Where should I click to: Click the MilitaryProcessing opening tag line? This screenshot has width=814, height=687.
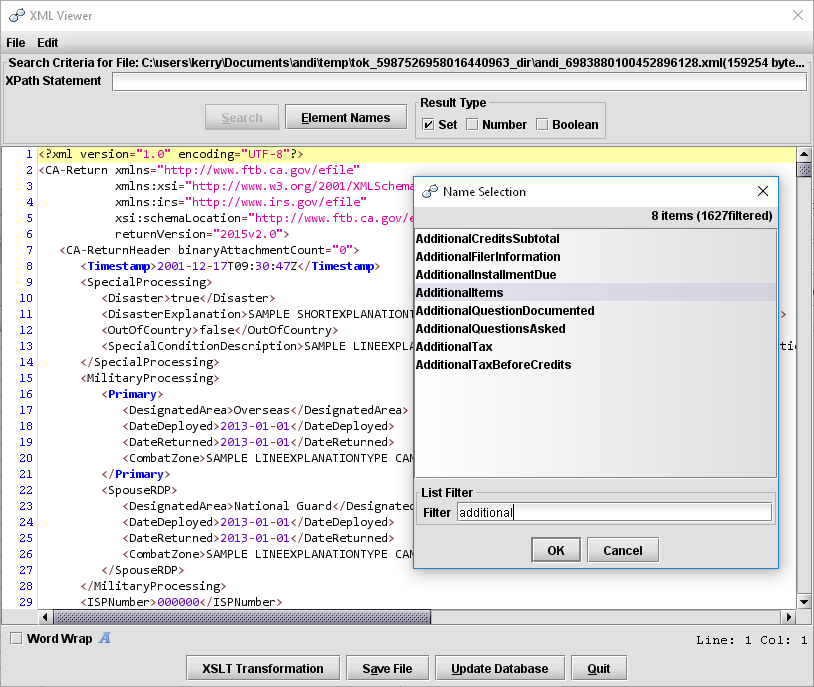click(150, 378)
